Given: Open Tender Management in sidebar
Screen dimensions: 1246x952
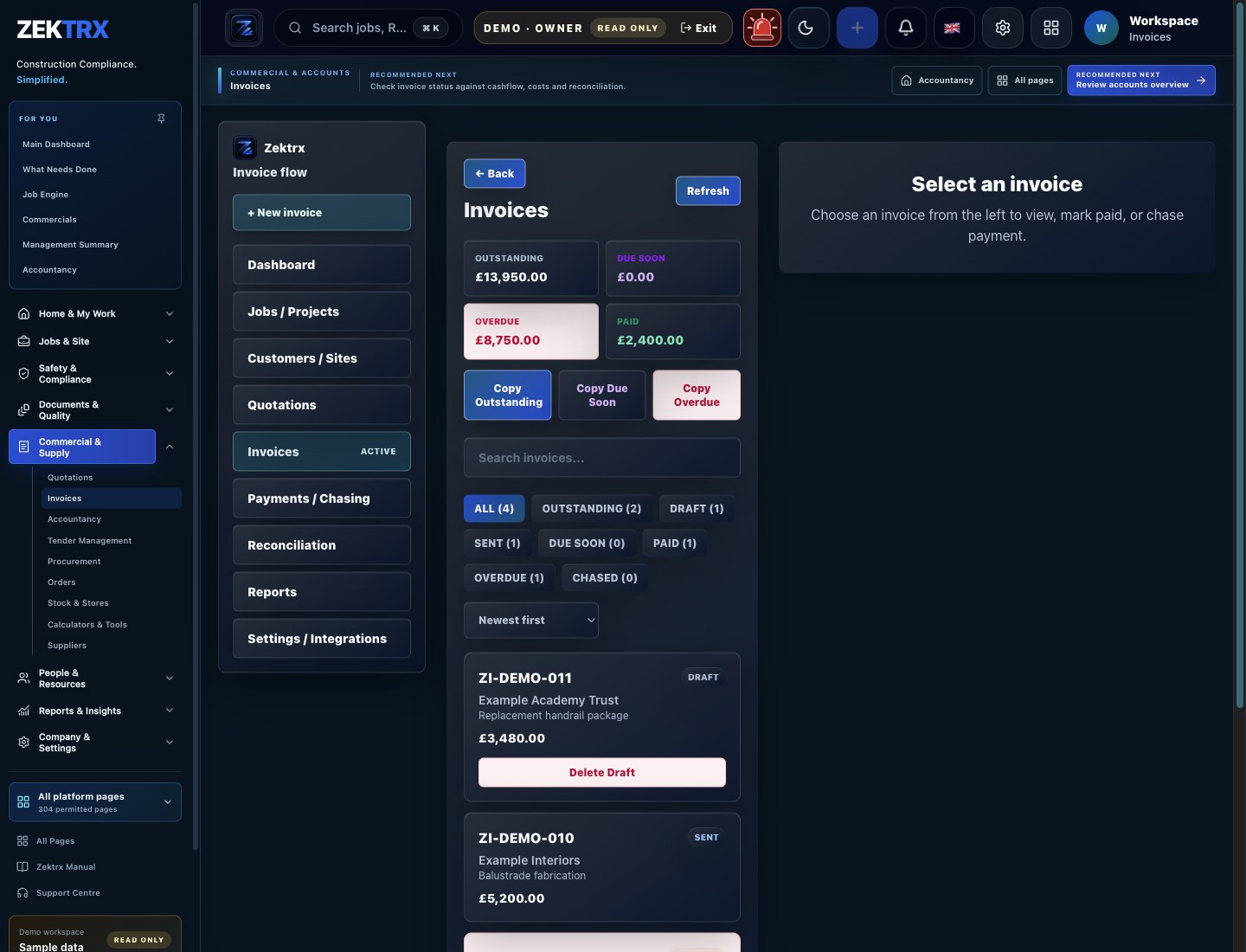Looking at the screenshot, I should 90,541.
